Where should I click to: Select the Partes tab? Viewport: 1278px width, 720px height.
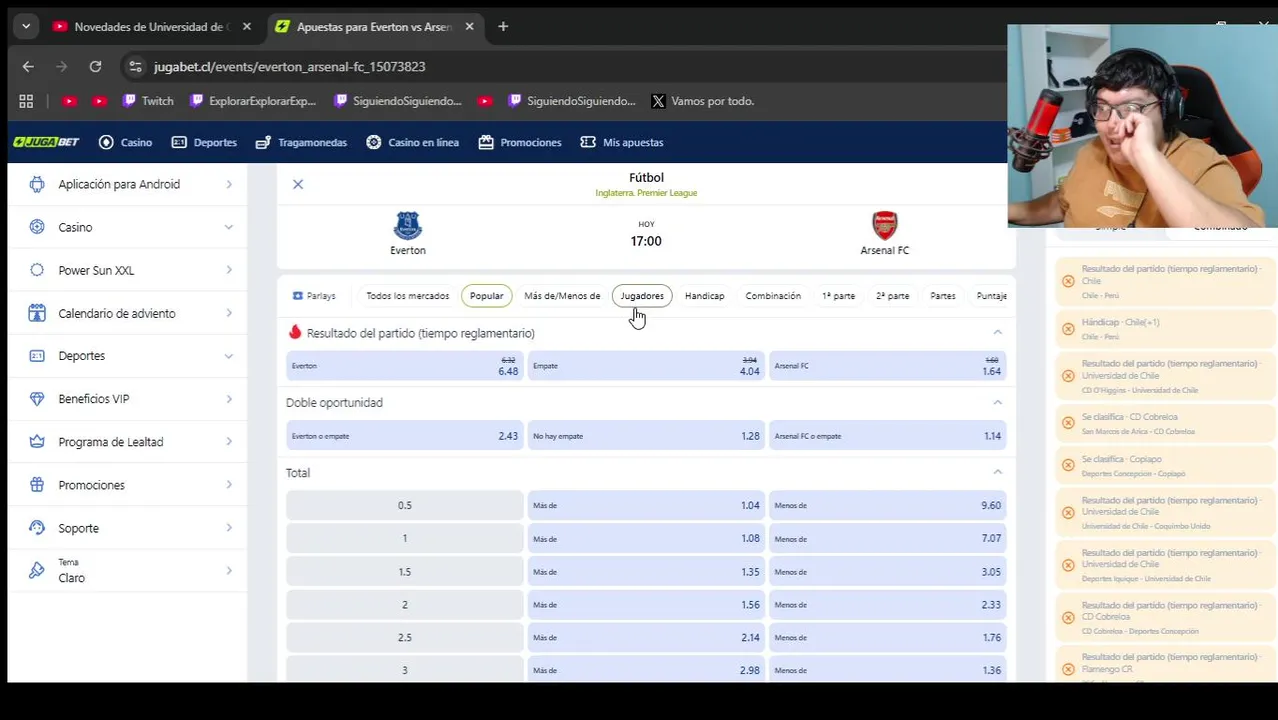943,296
